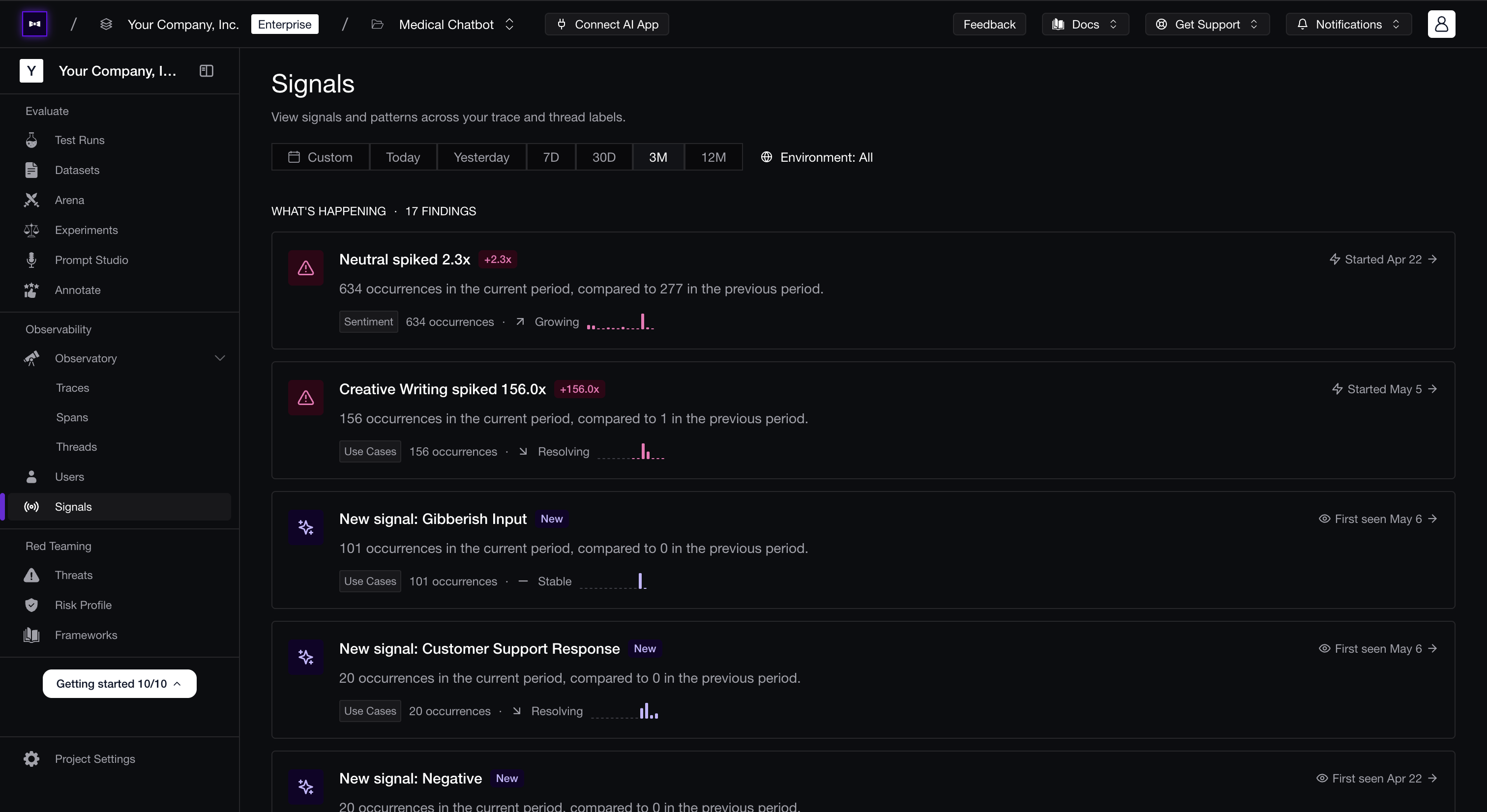The height and width of the screenshot is (812, 1487).
Task: Click the New signal: Gibberish Input title
Action: click(433, 519)
